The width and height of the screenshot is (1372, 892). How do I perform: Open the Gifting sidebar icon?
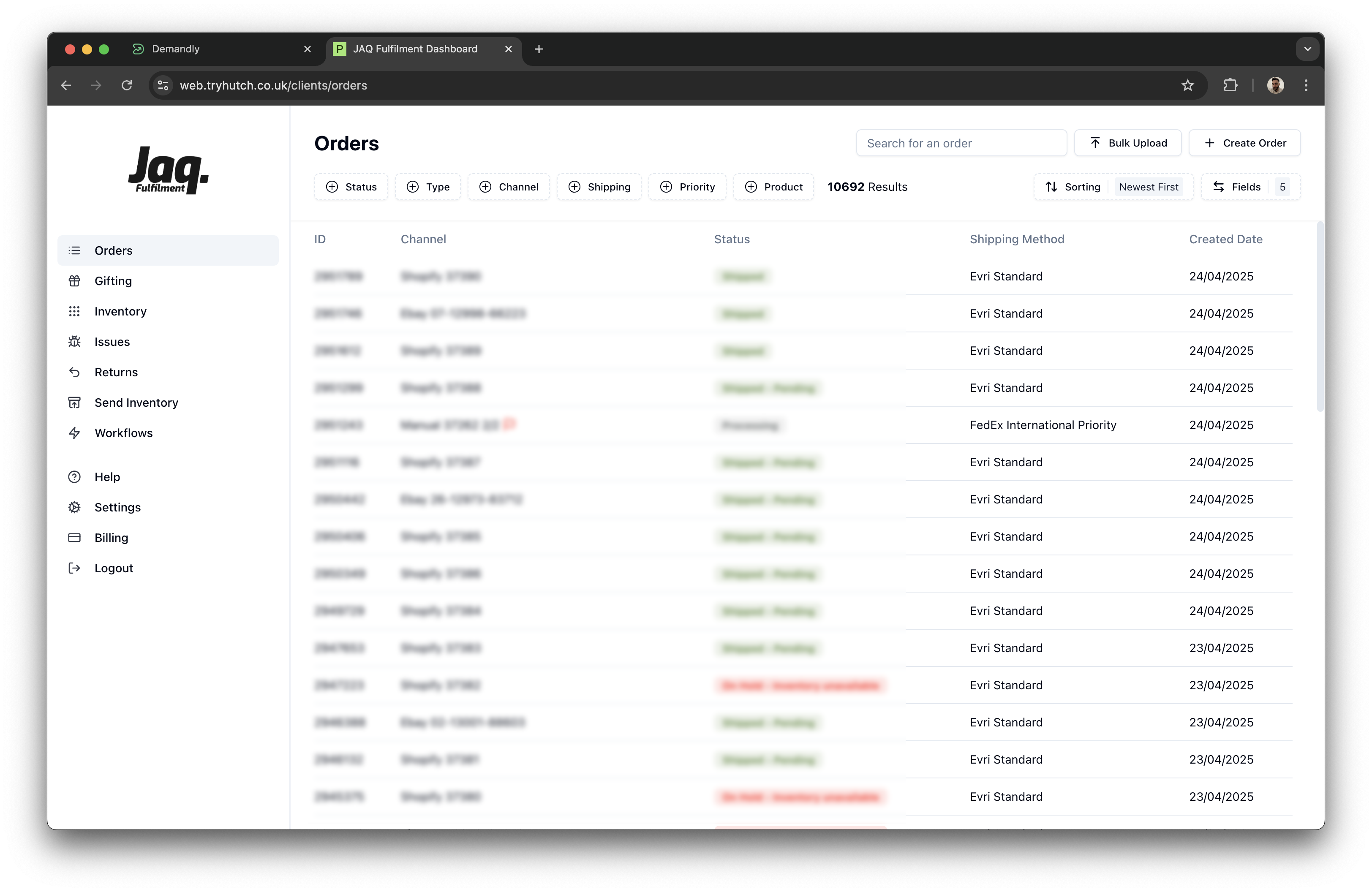74,280
